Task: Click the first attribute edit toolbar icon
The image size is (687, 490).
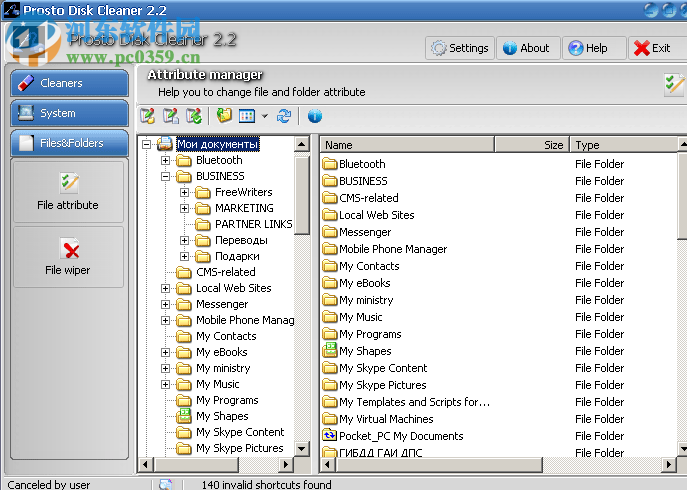Action: tap(148, 116)
